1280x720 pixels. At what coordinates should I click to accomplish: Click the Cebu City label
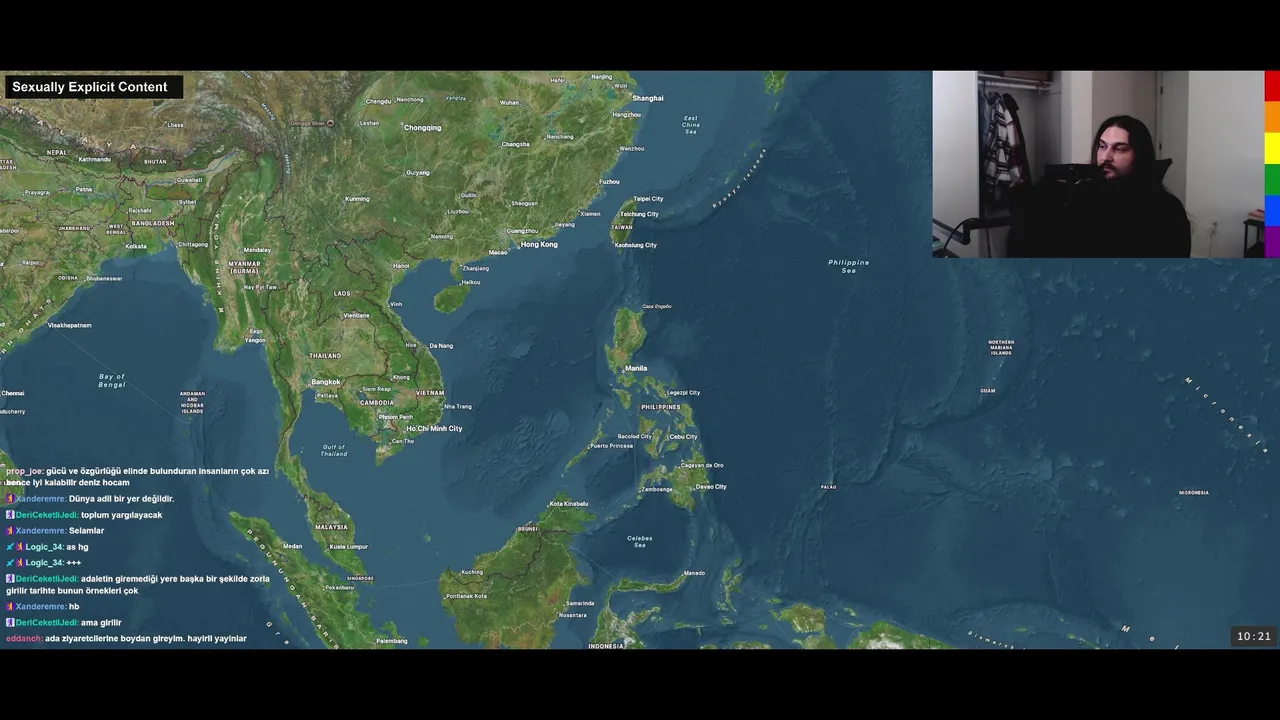tap(683, 437)
